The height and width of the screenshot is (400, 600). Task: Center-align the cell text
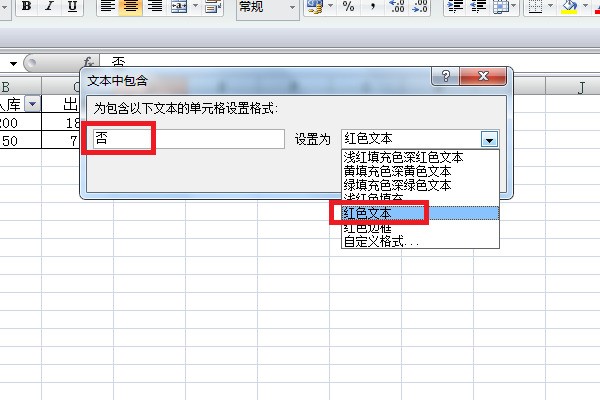(130, 6)
